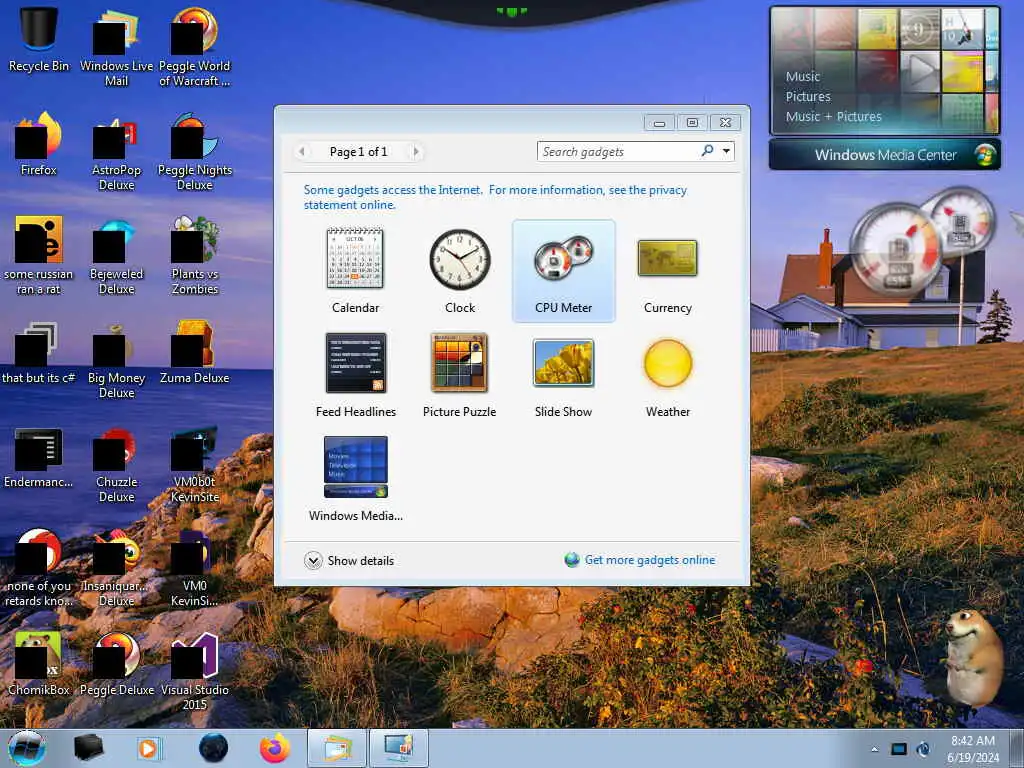Image resolution: width=1024 pixels, height=768 pixels.
Task: Pick the Picture Puzzle gadget
Action: (x=459, y=375)
